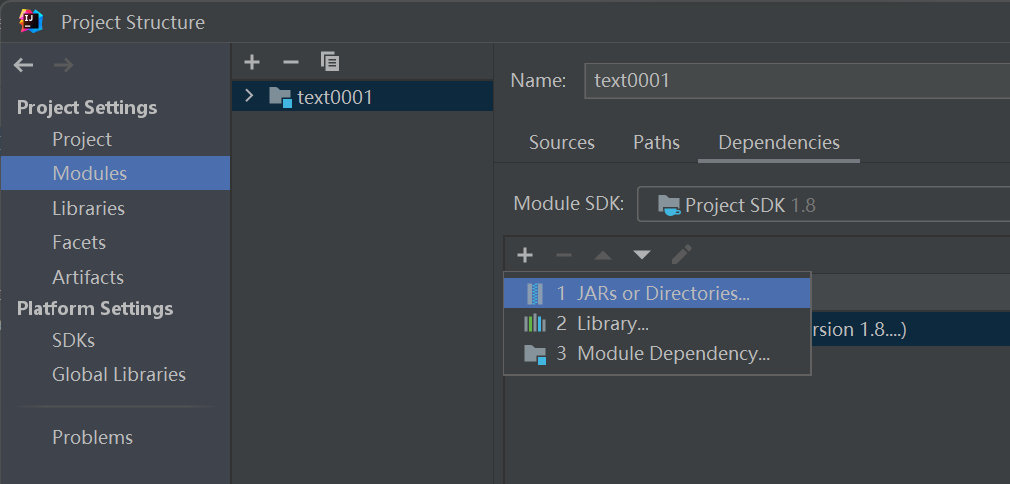Copy the selected module icon
1010x484 pixels.
pos(330,62)
